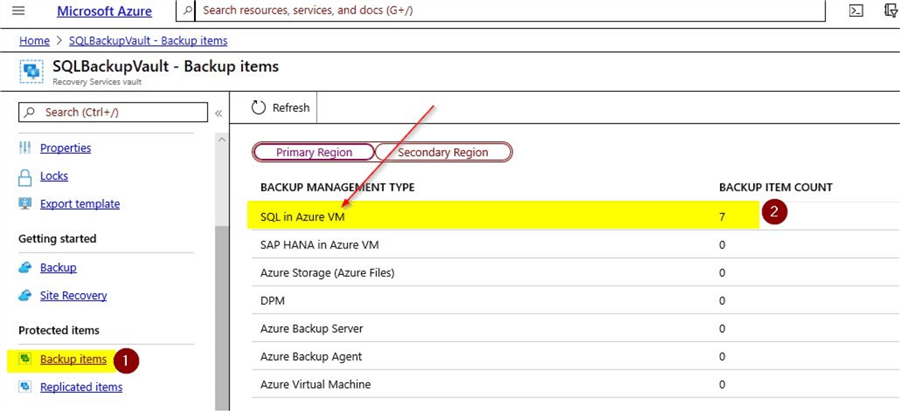
Task: Focus the global search resources field
Action: click(x=510, y=10)
